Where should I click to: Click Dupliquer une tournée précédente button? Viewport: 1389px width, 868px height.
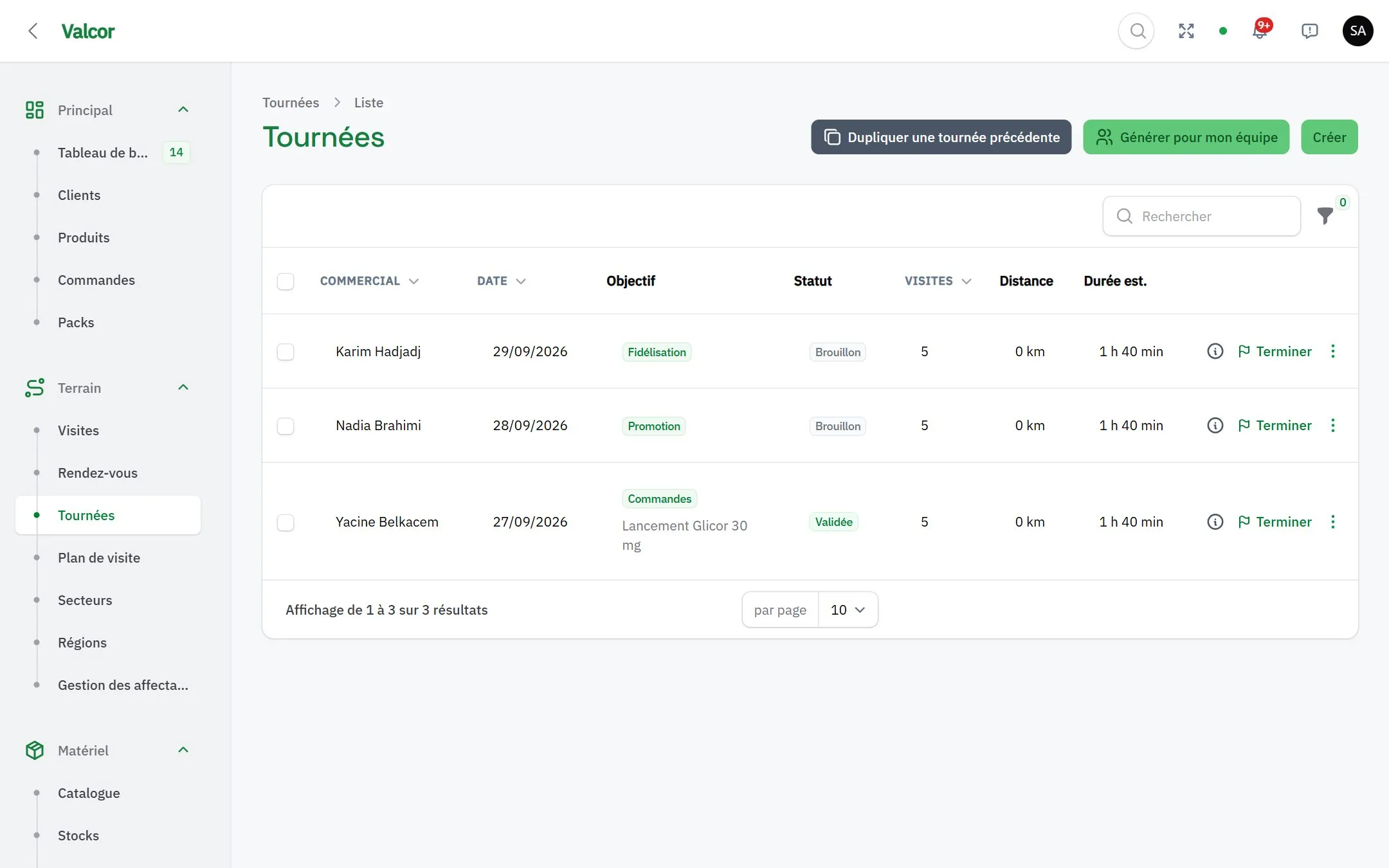tap(941, 137)
